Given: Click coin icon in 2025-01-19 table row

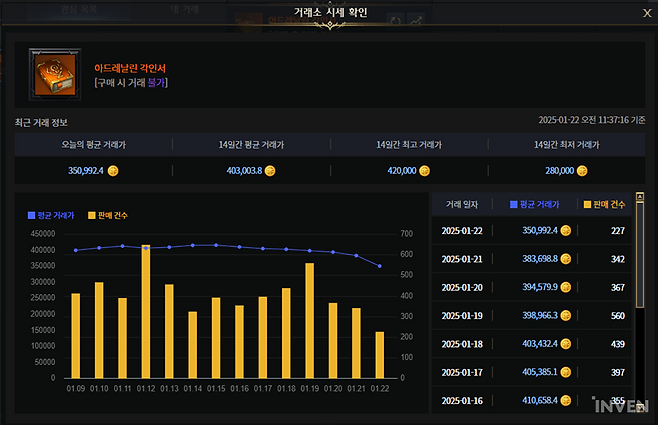Looking at the screenshot, I should 566,316.
